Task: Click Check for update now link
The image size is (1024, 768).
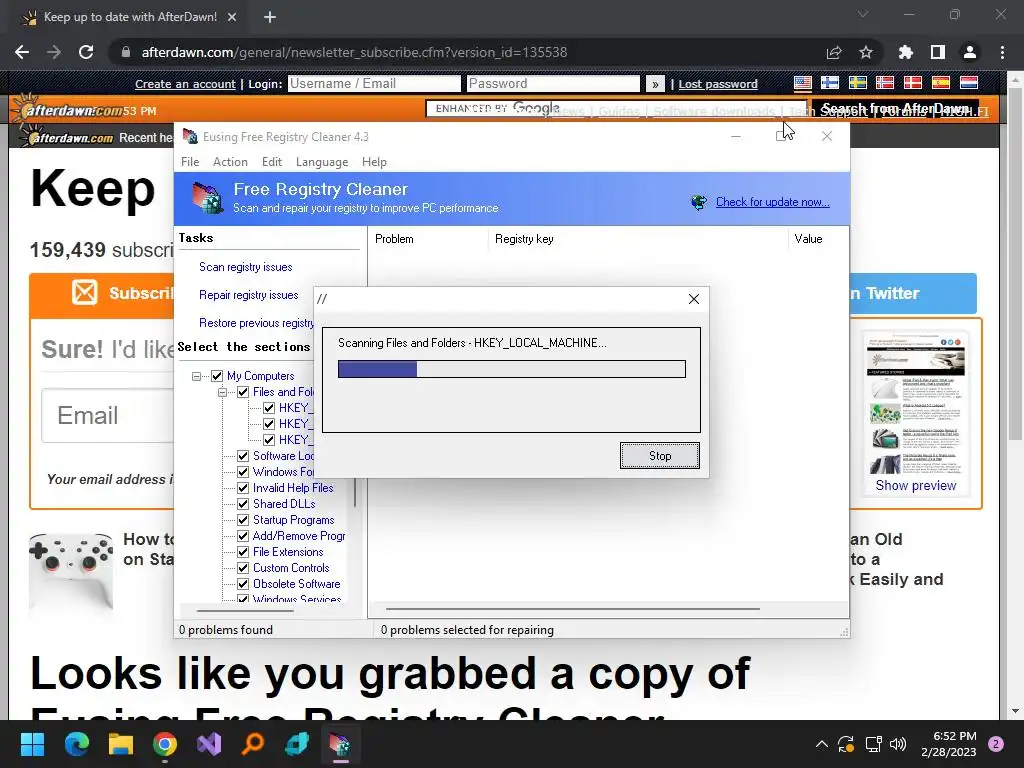Action: coord(773,202)
